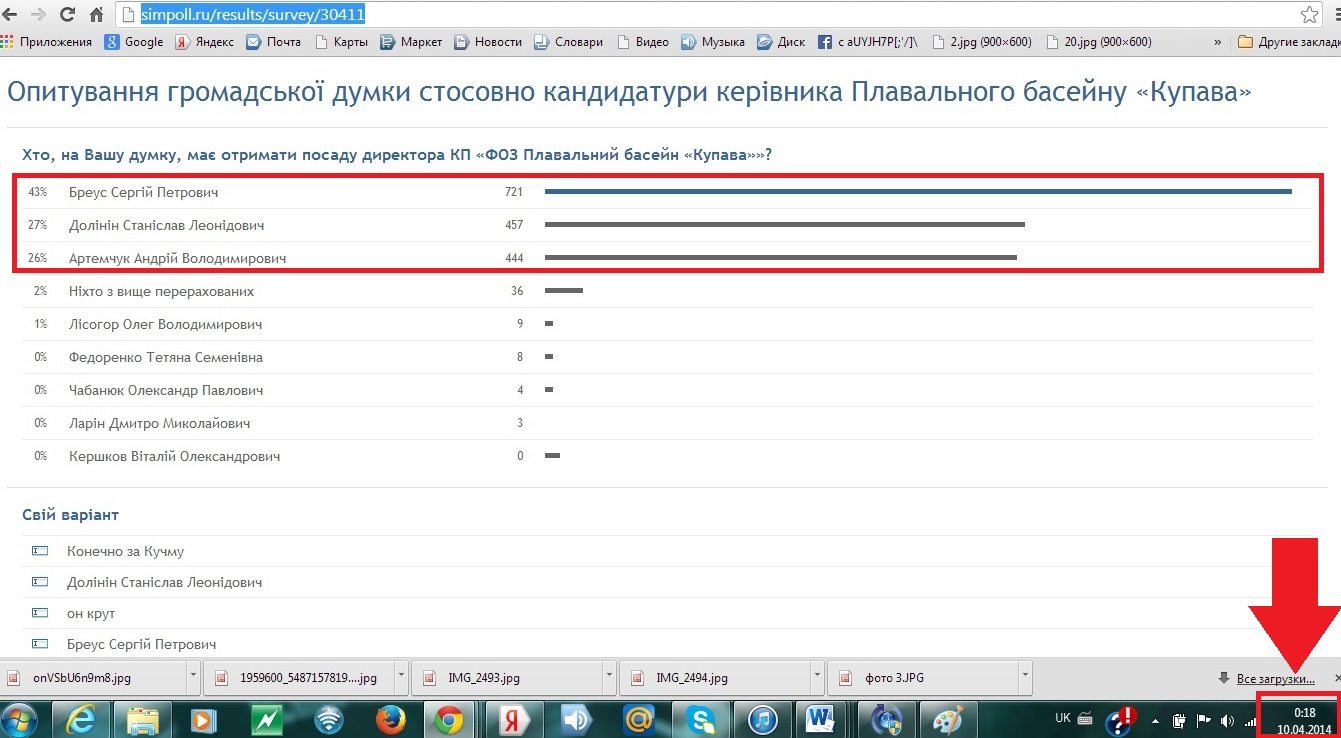
Task: Open the dropdown arrow for onVSbU6n9m8.jpg
Action: coord(193,677)
